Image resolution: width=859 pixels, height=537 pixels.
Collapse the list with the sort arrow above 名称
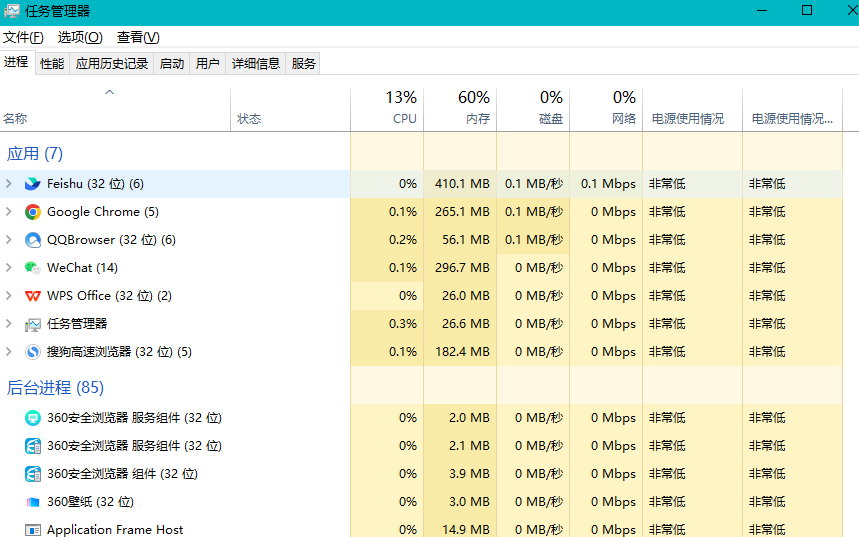point(110,92)
